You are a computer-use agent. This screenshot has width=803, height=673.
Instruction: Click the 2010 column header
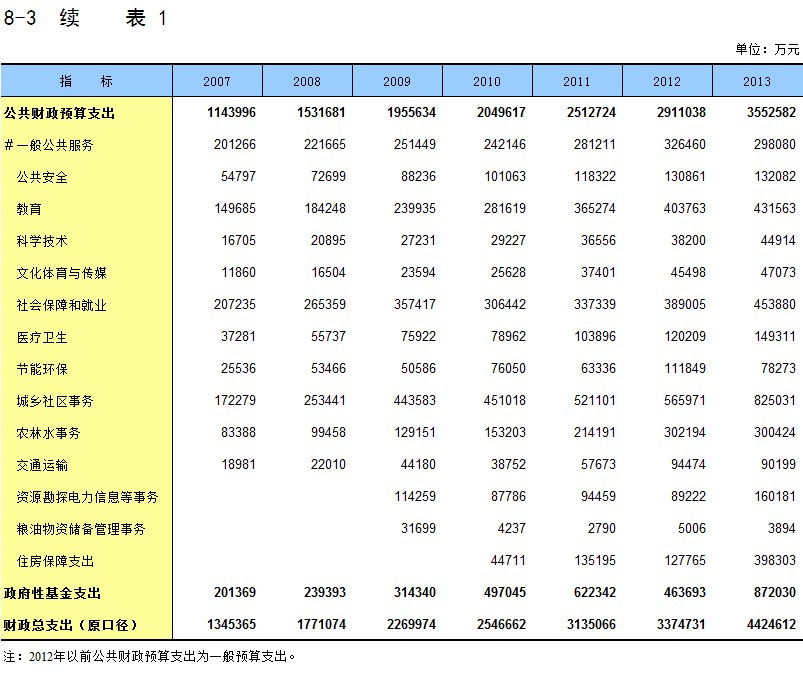487,81
